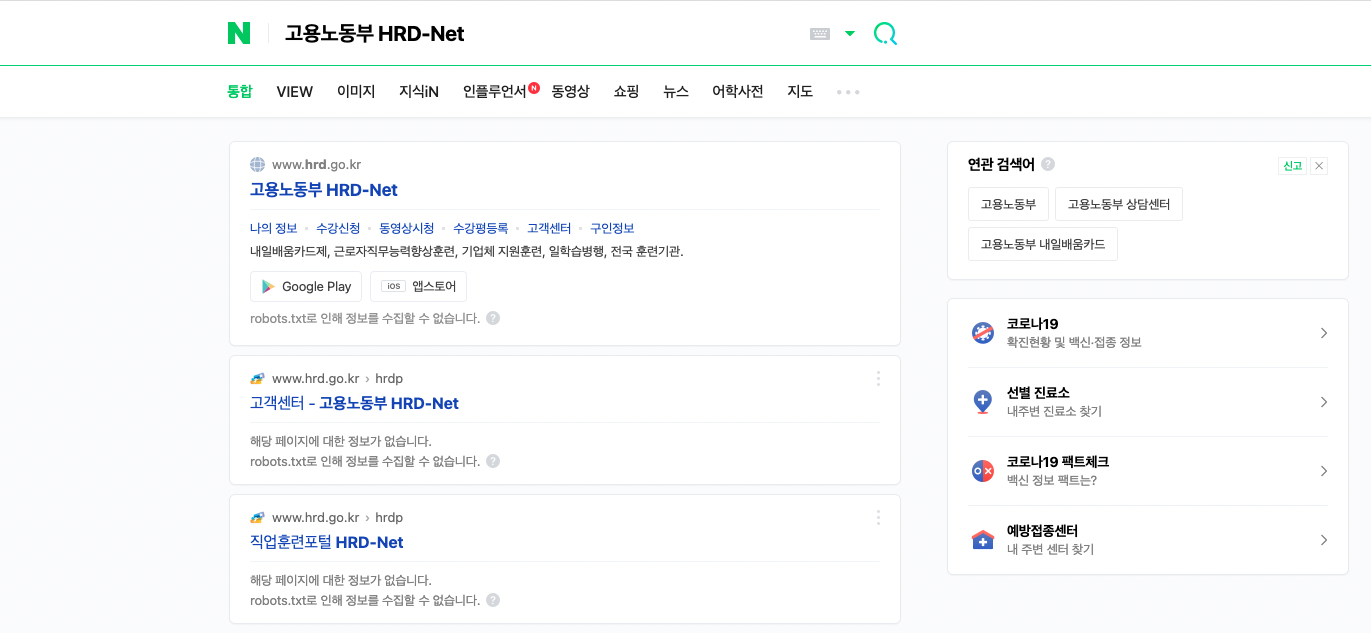Click the green Naver N logo
The image size is (1371, 633).
pos(239,33)
